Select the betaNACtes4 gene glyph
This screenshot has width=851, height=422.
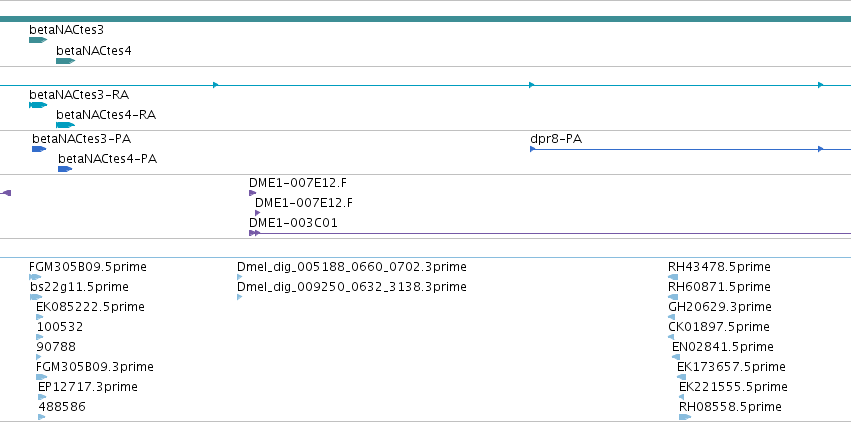coord(65,61)
